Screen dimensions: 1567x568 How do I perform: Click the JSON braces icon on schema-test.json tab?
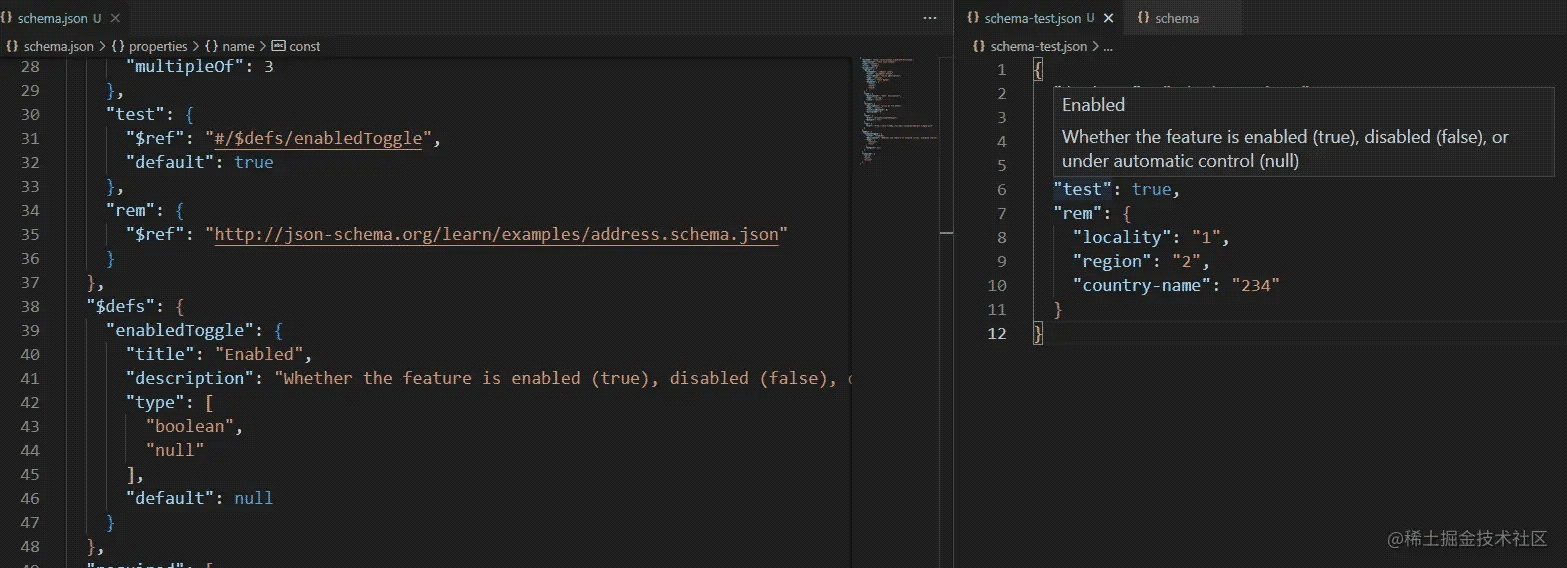(973, 18)
